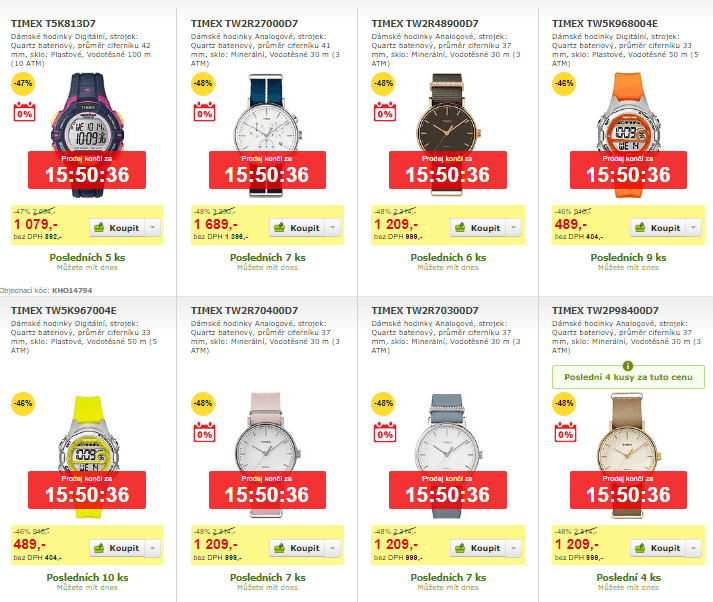713x602 pixels.
Task: Open the buy options arrow for TIMEX TW2R48900D7
Action: pos(513,228)
